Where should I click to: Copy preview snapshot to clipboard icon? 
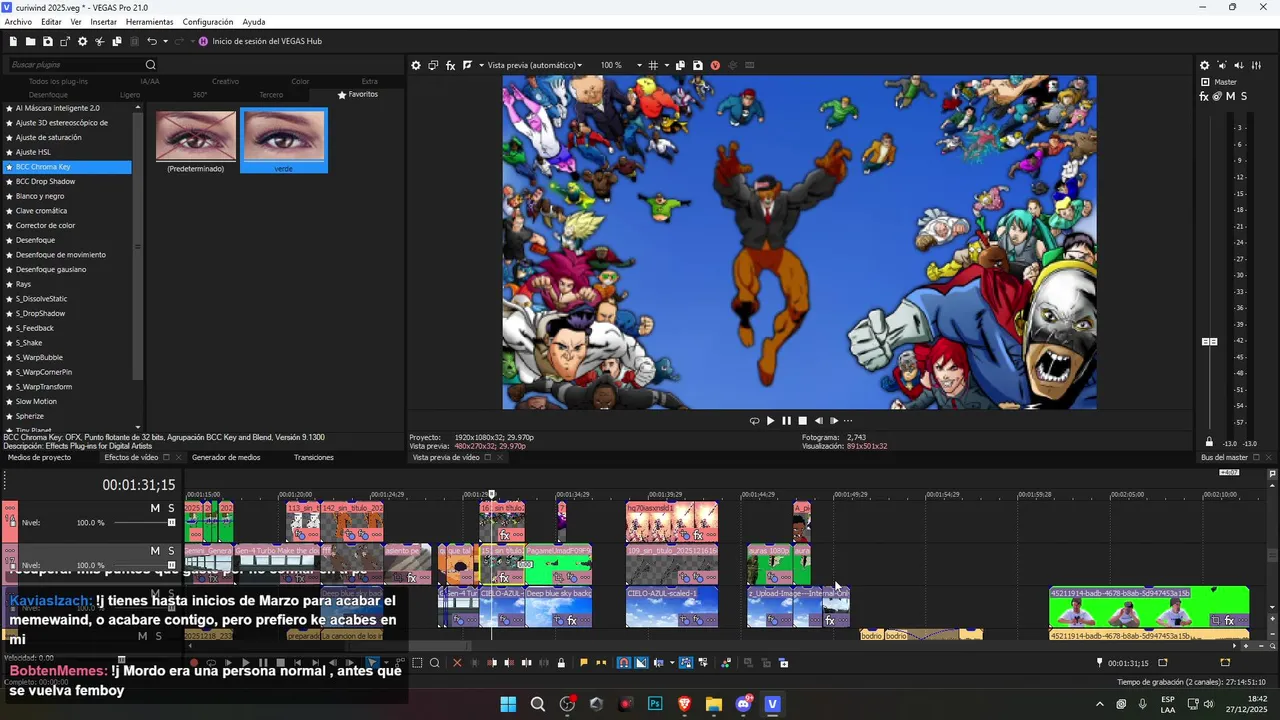[680, 65]
